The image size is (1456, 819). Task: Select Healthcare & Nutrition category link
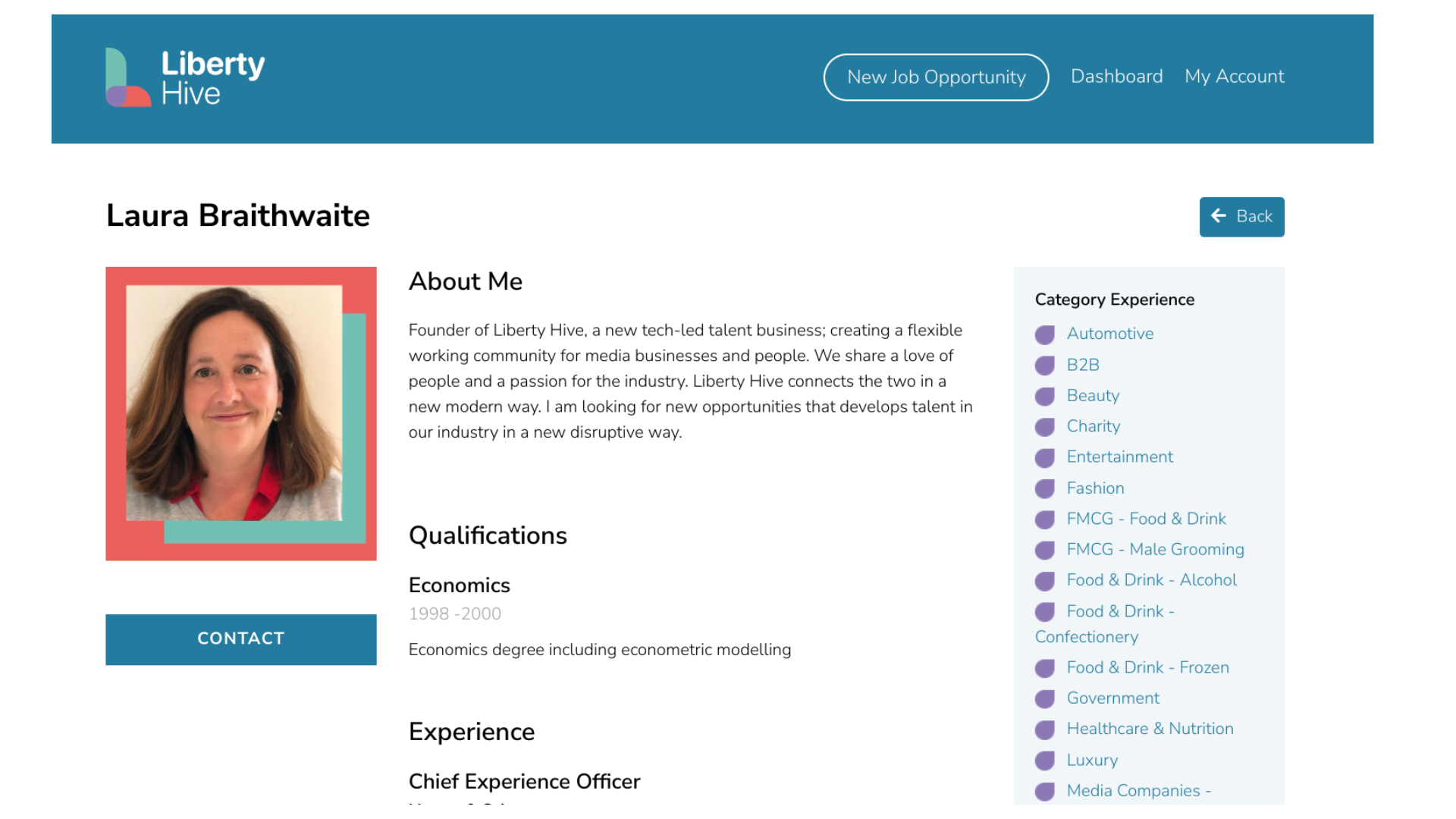coord(1150,729)
